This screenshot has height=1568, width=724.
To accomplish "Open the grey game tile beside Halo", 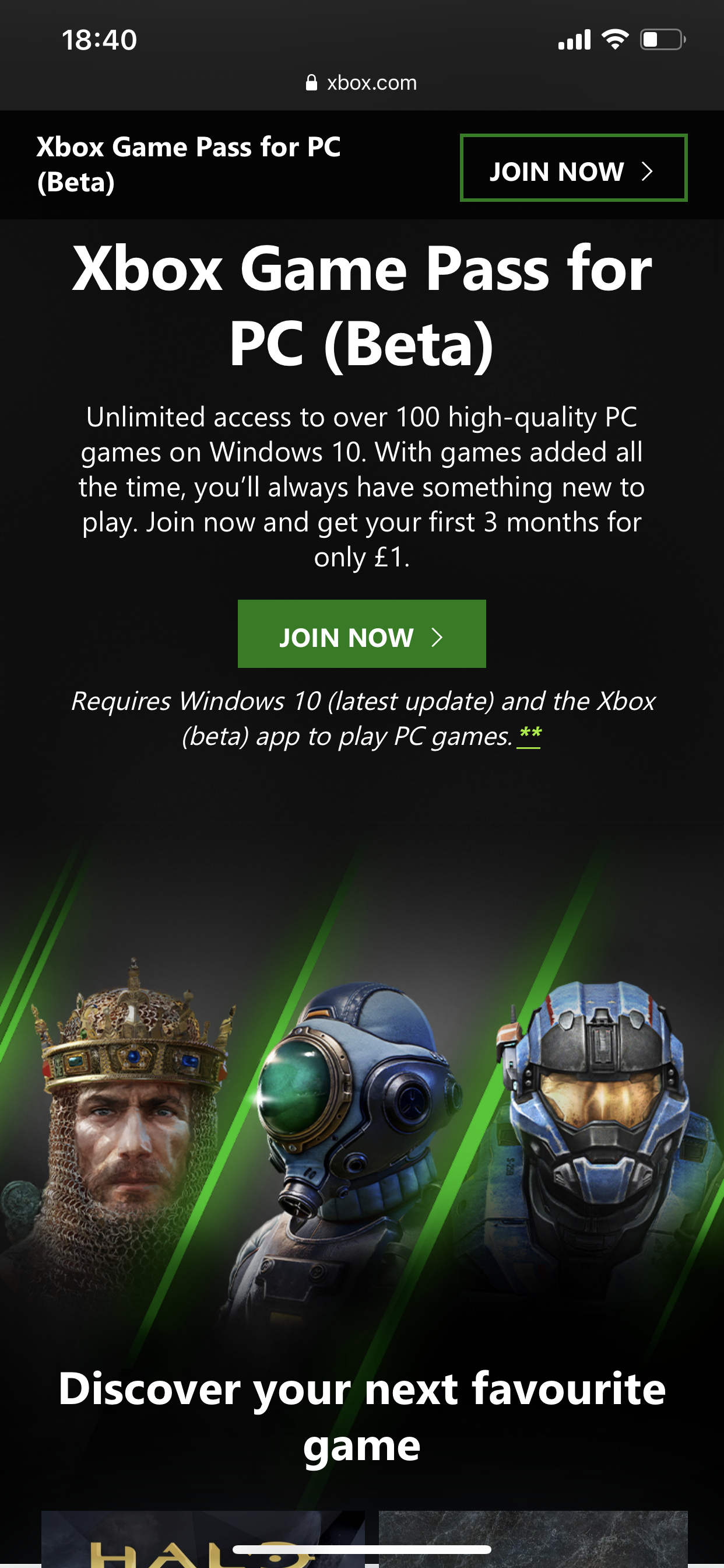I will coord(533,1539).
